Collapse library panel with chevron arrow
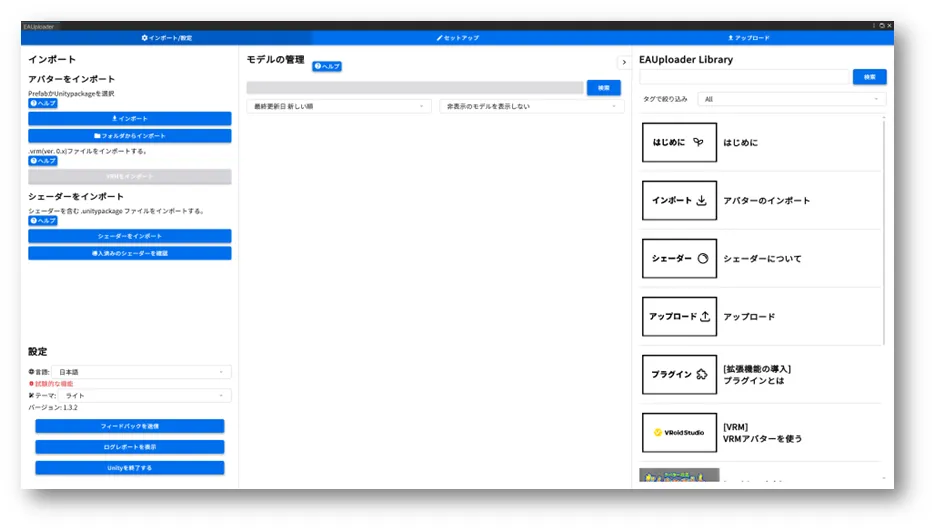 click(x=623, y=62)
